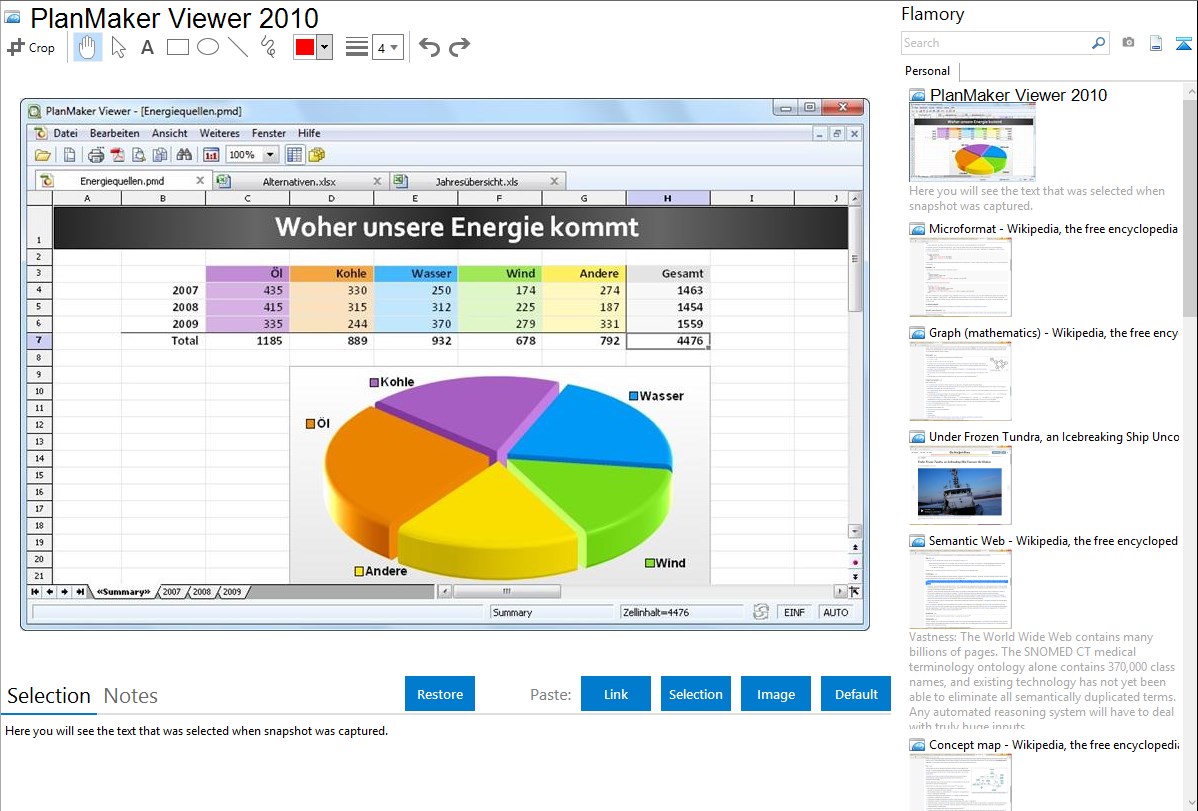Open the Fenster menu

click(x=269, y=133)
